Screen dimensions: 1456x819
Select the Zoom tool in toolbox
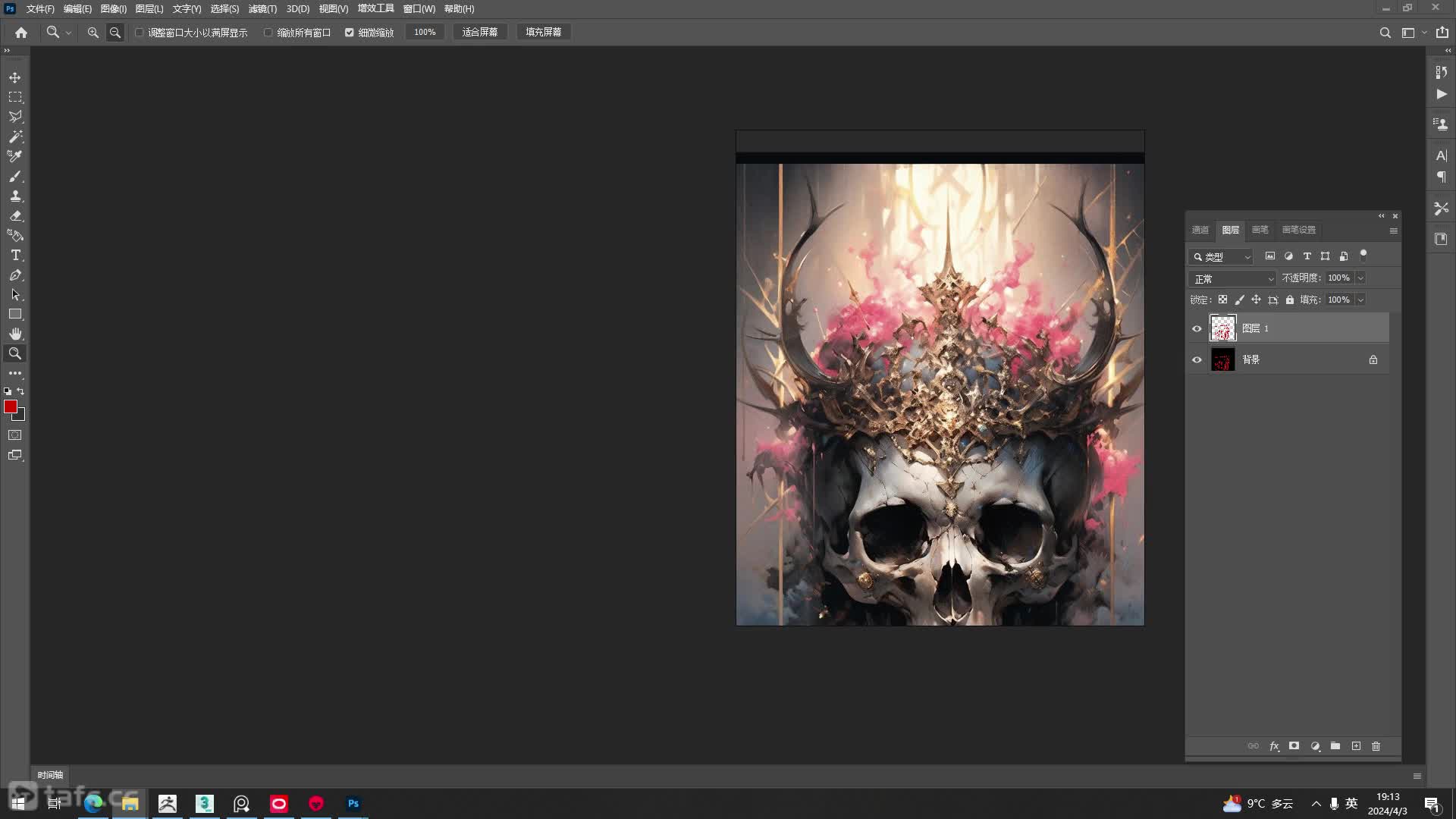coord(15,353)
